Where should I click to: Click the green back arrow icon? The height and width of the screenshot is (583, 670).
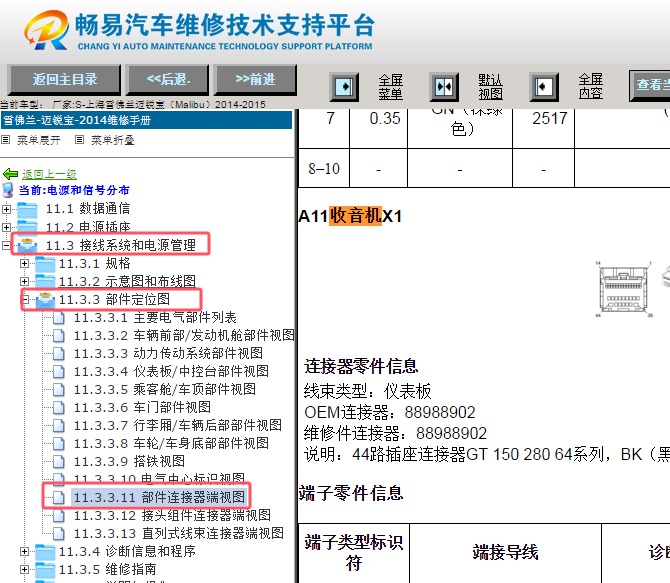point(10,174)
